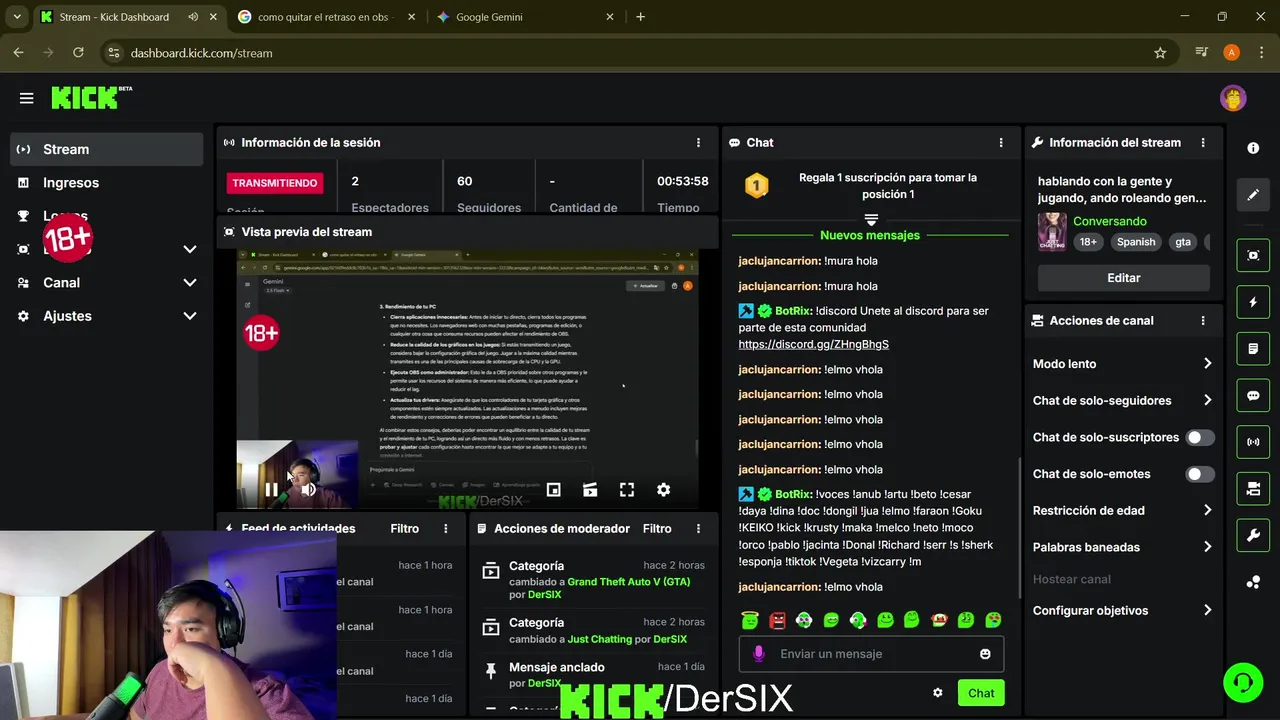
Task: Expand Chat de solo-seguidores settings
Action: 1122,400
